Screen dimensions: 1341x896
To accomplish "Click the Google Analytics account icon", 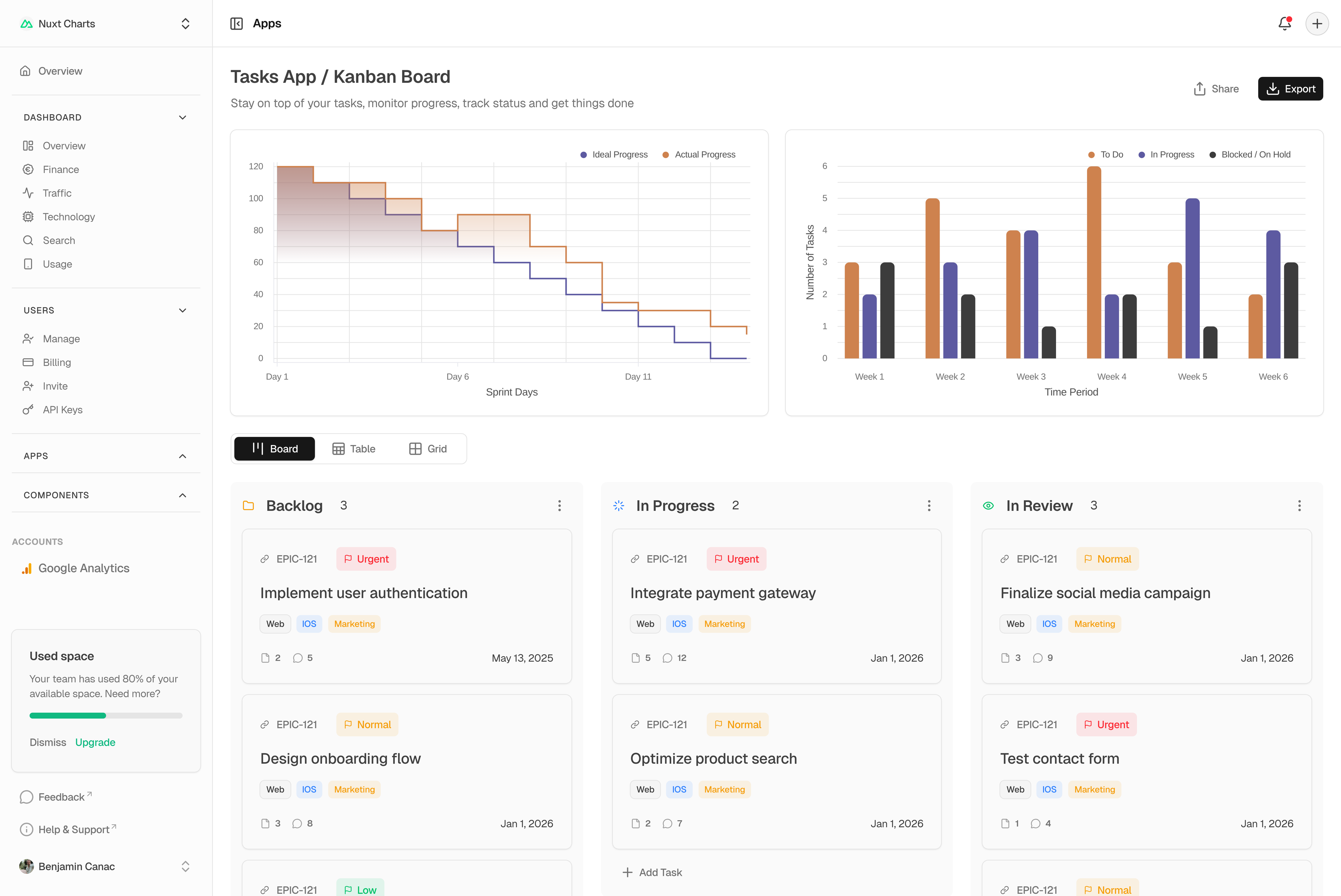I will click(26, 569).
